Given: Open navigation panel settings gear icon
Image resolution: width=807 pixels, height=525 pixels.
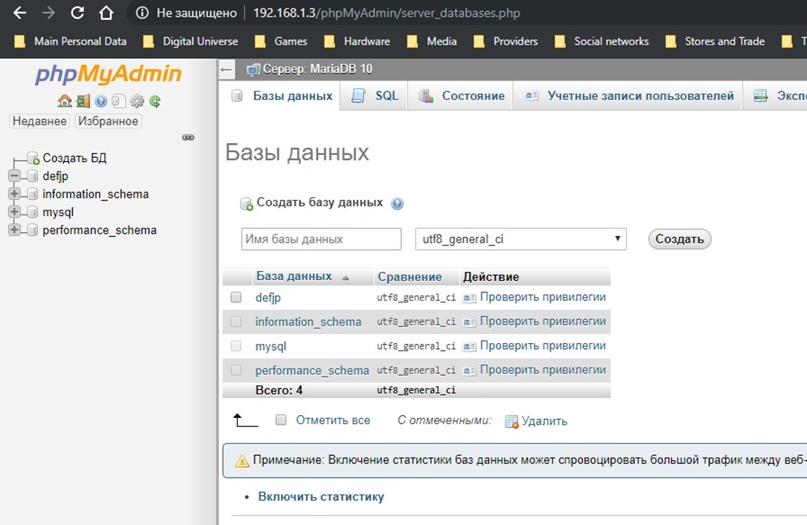Looking at the screenshot, I should (137, 101).
